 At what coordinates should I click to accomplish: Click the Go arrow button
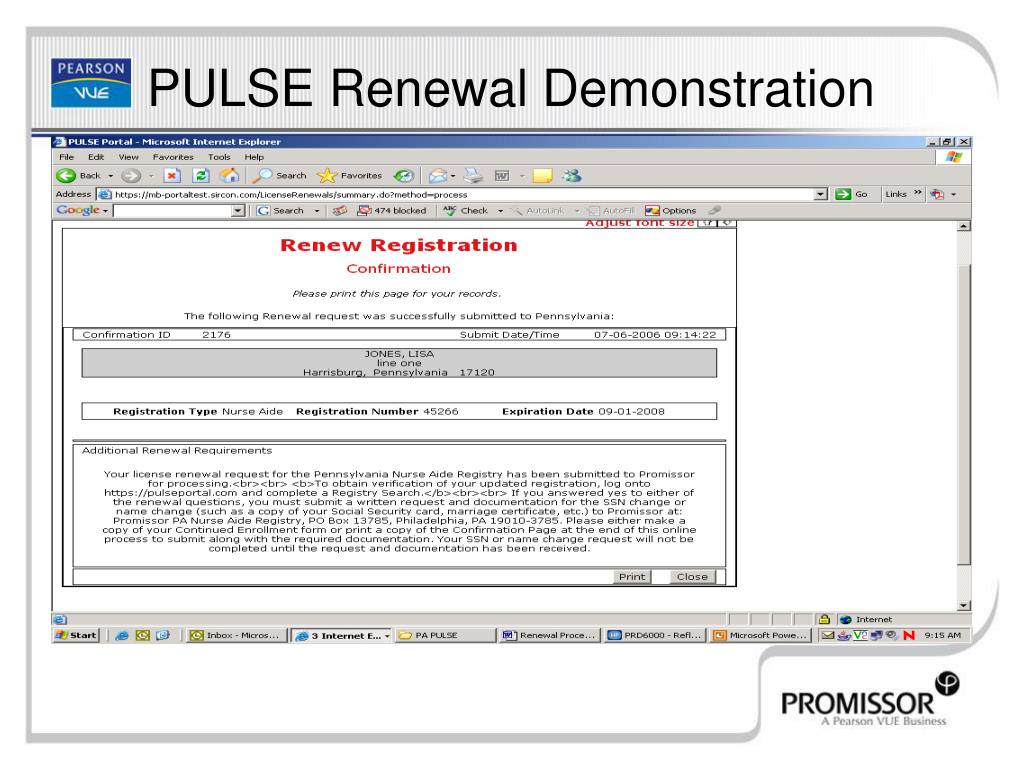pos(852,194)
